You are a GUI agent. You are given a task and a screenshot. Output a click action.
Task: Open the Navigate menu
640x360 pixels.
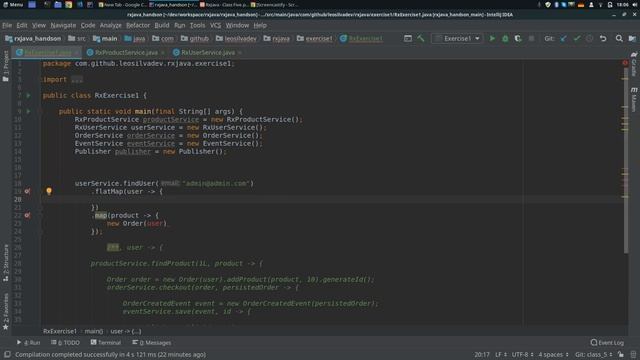(63, 25)
